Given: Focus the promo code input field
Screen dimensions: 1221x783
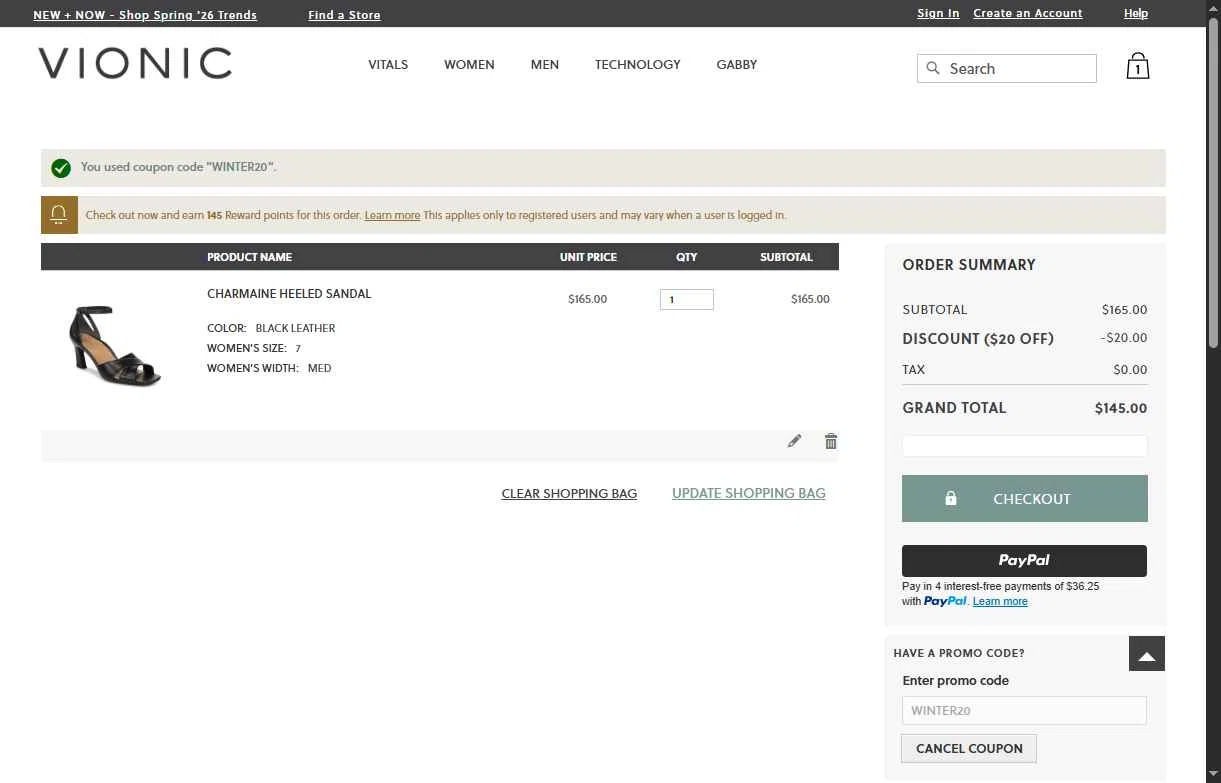Looking at the screenshot, I should 1024,711.
